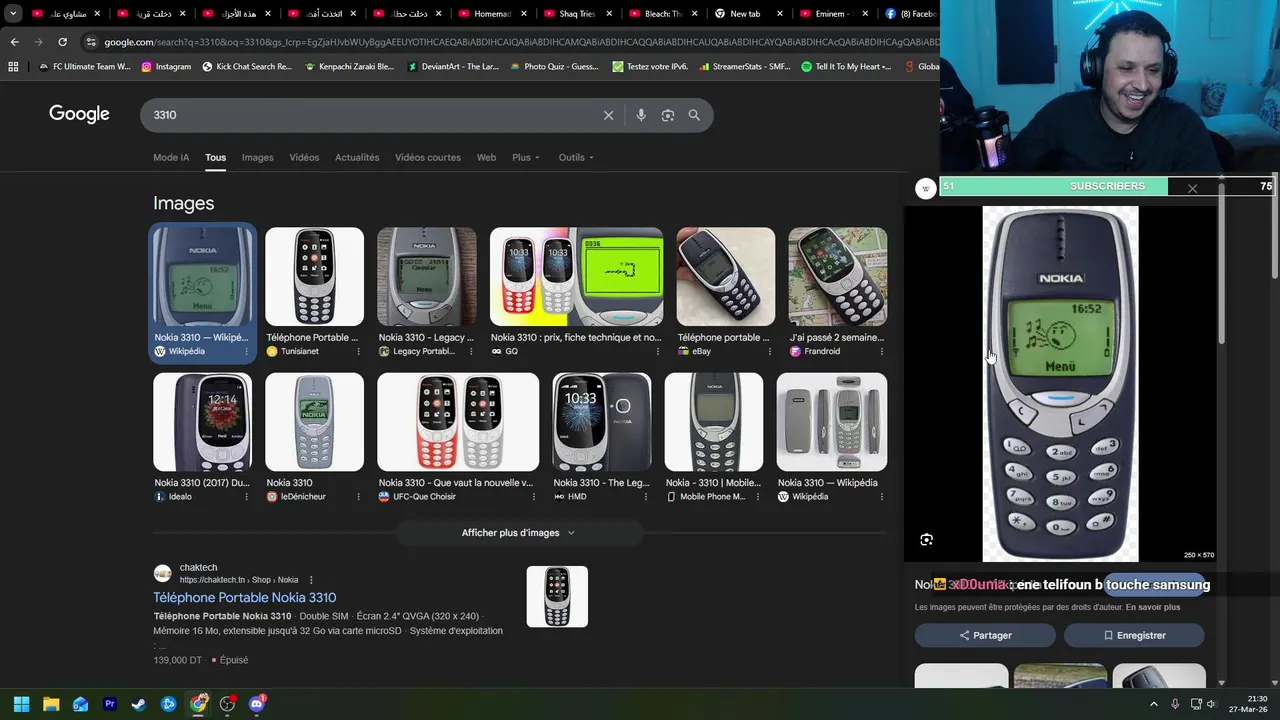Click the Enregistrer save button
Screen dimensions: 1280x720
[1134, 635]
